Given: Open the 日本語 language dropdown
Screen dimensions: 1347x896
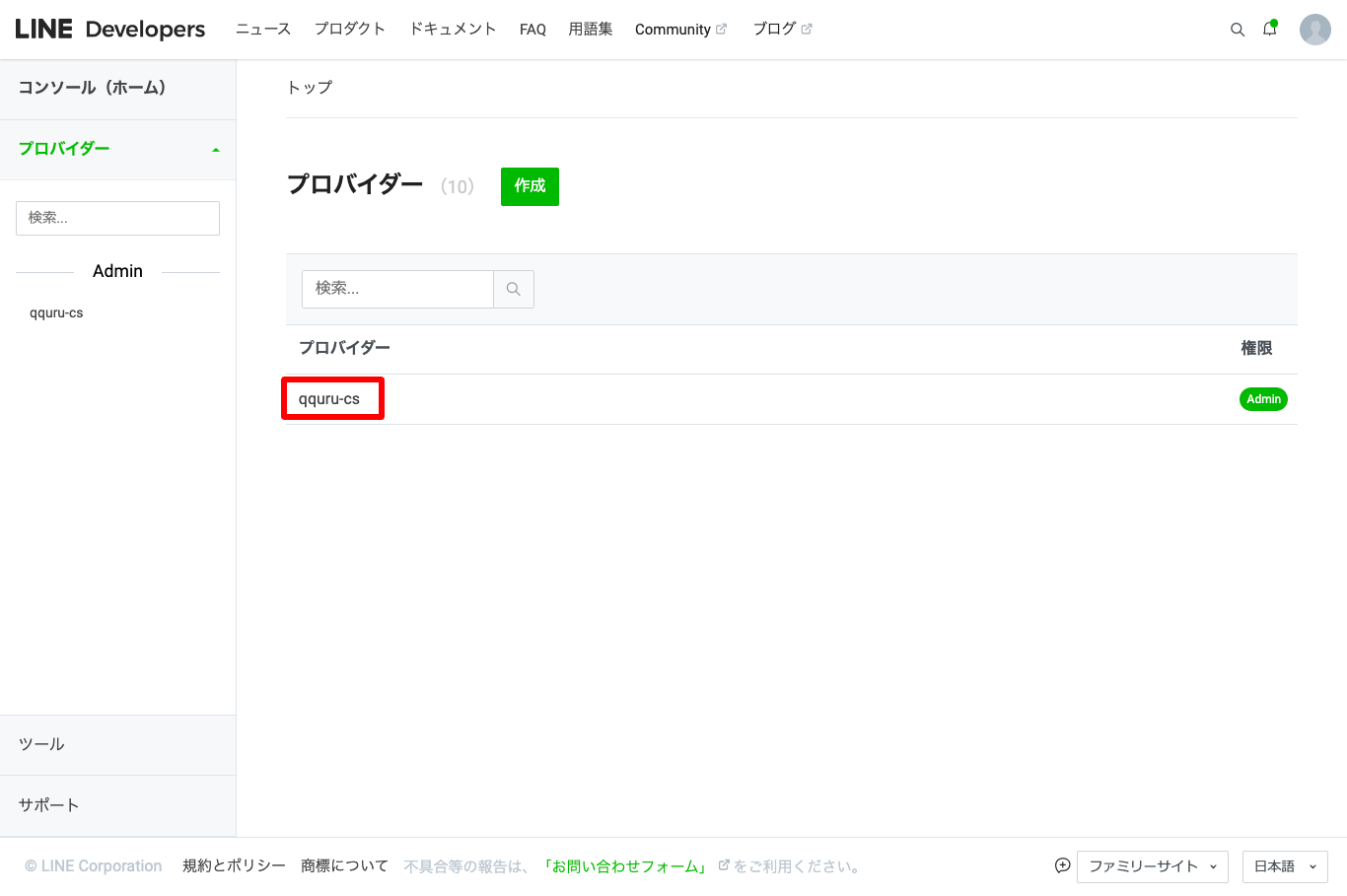Looking at the screenshot, I should 1284,866.
